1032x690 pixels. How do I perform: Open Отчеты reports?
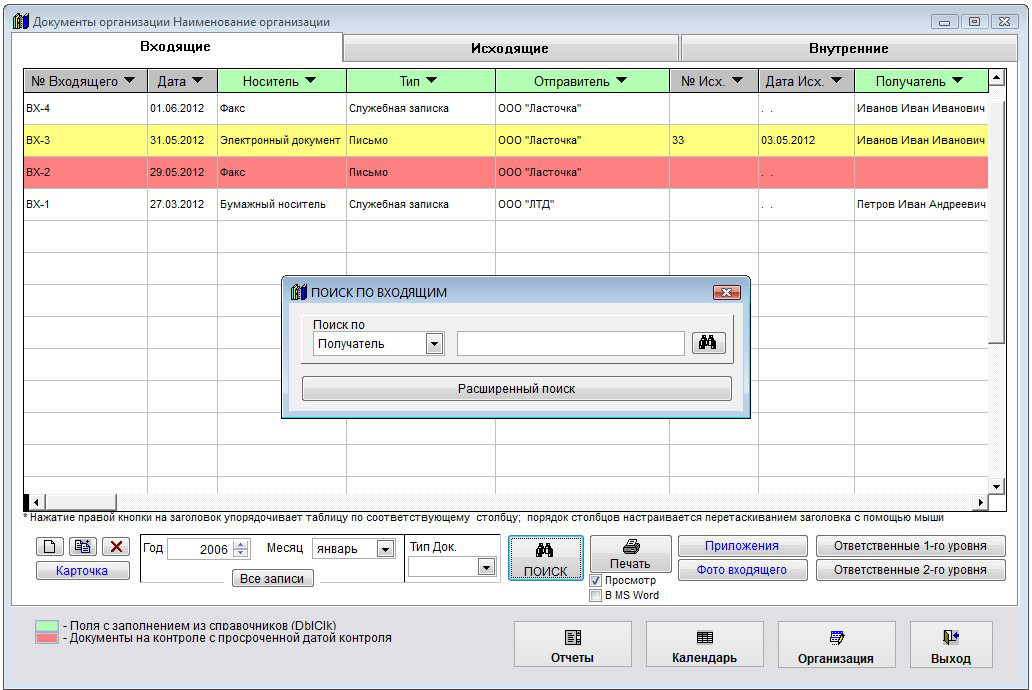point(573,645)
